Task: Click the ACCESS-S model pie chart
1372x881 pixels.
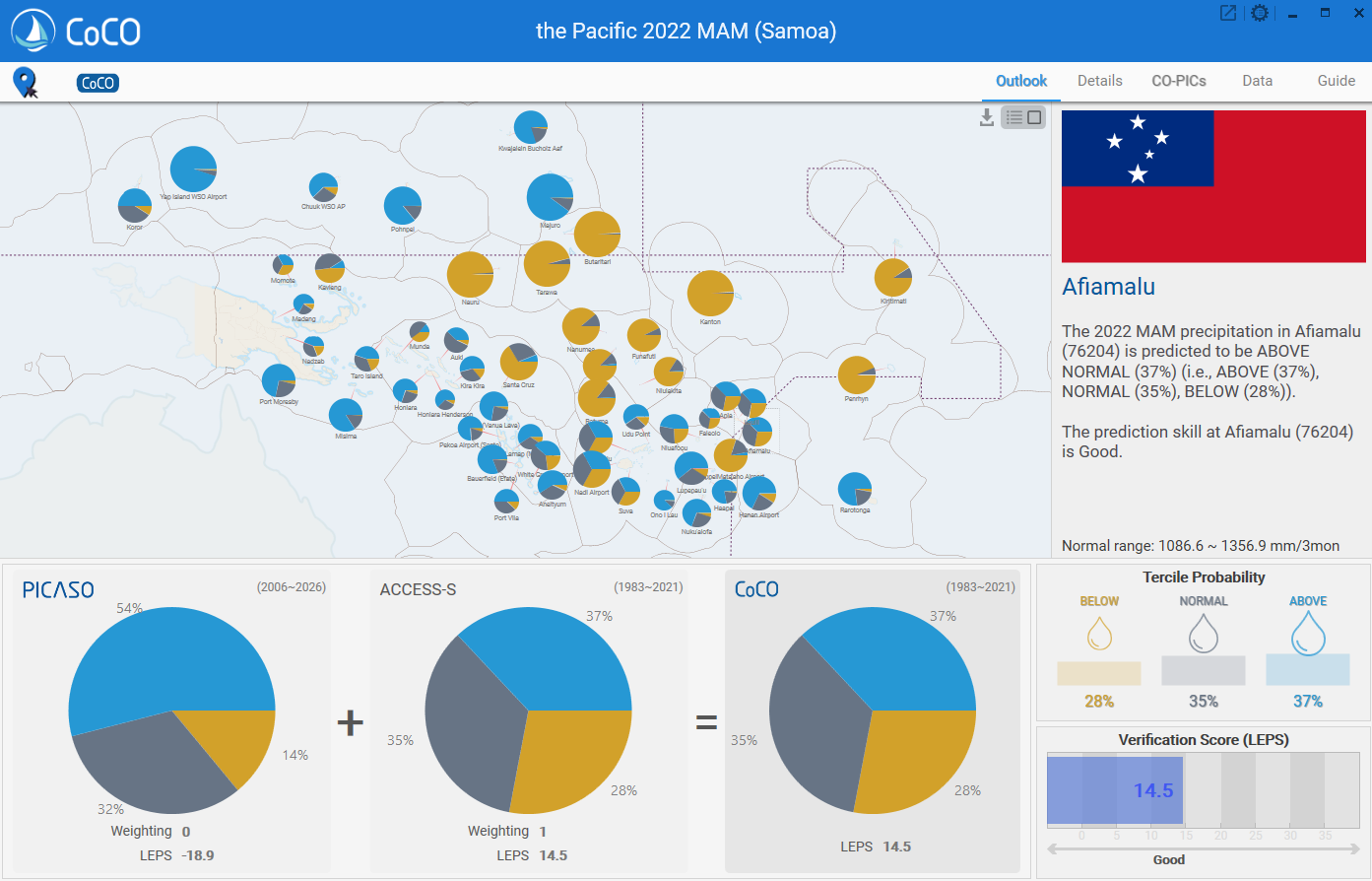Action: 528,711
